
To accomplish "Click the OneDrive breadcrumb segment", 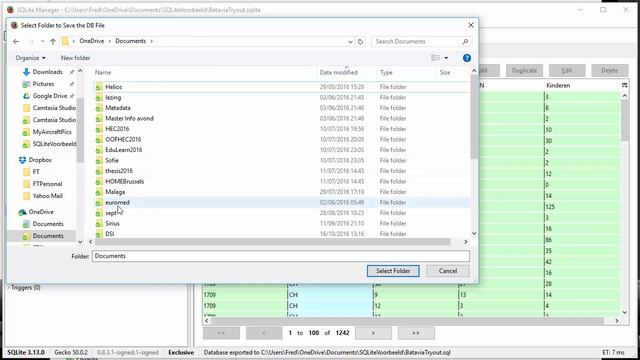I will pos(91,41).
